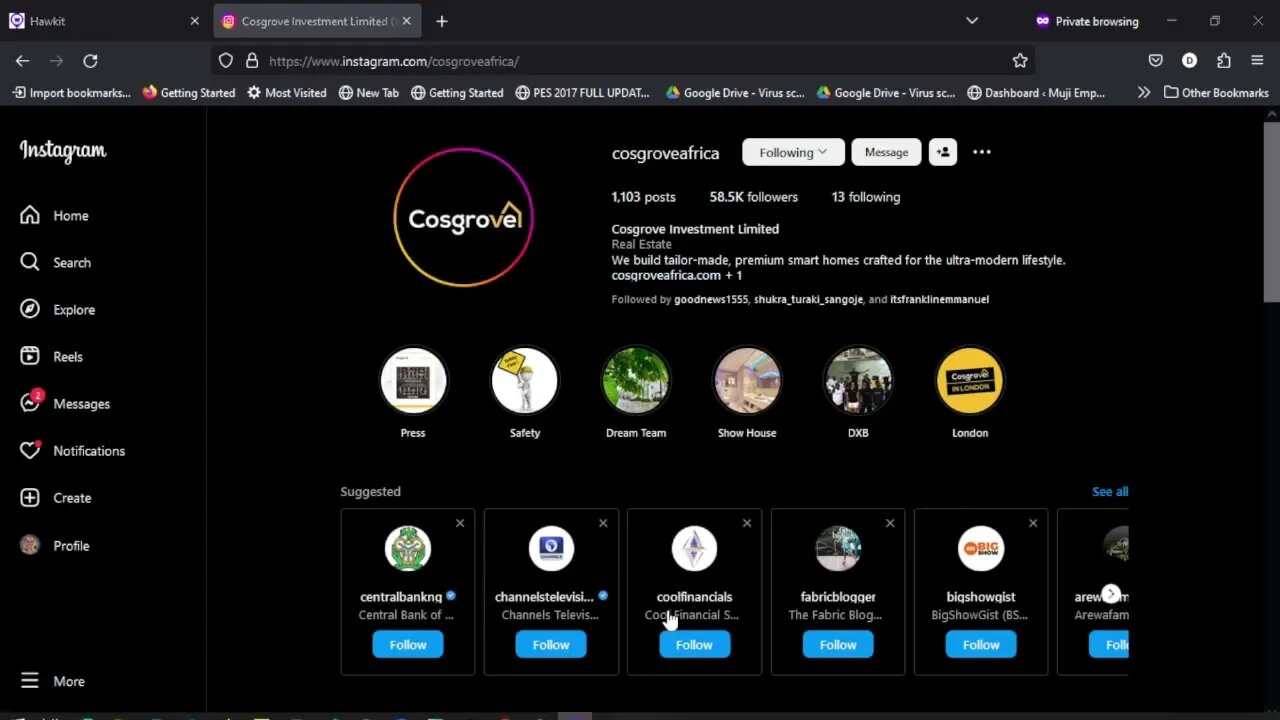Open a new browser tab
1280x720 pixels.
tap(442, 21)
